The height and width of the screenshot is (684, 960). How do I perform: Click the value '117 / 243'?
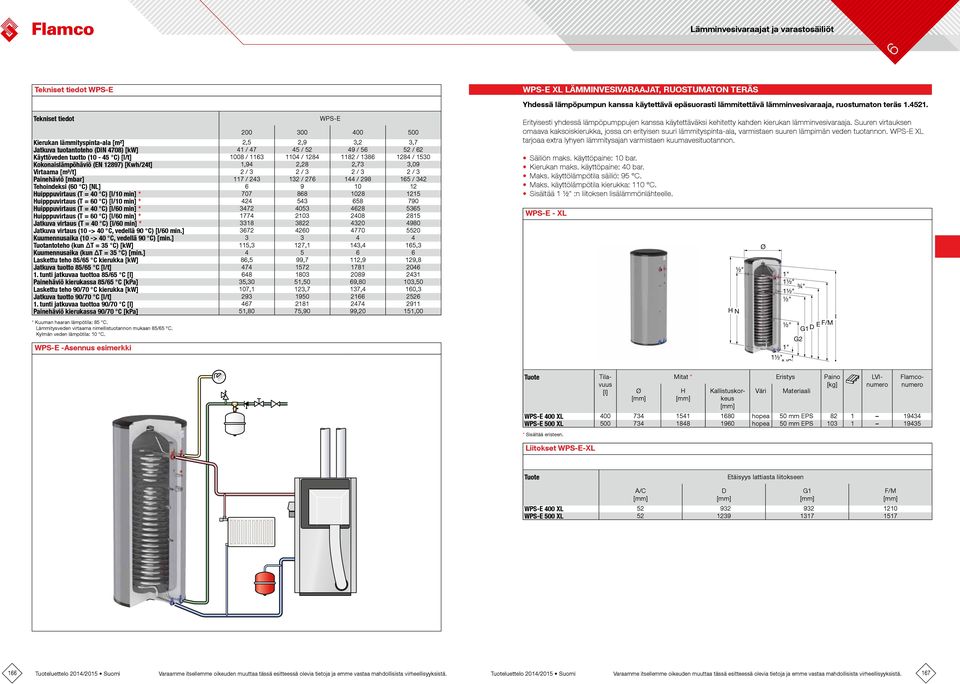[x=247, y=179]
